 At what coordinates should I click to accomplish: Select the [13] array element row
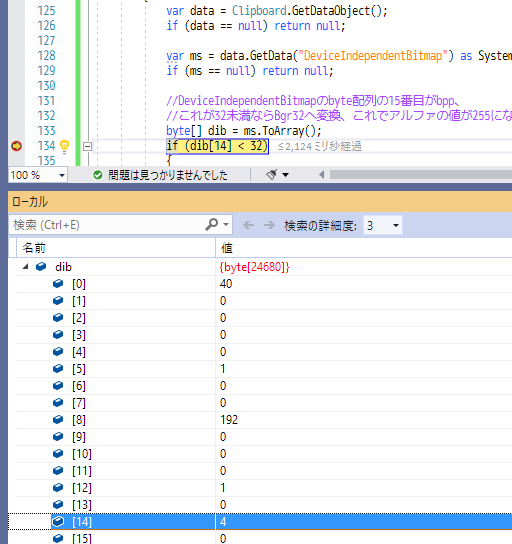point(264,505)
